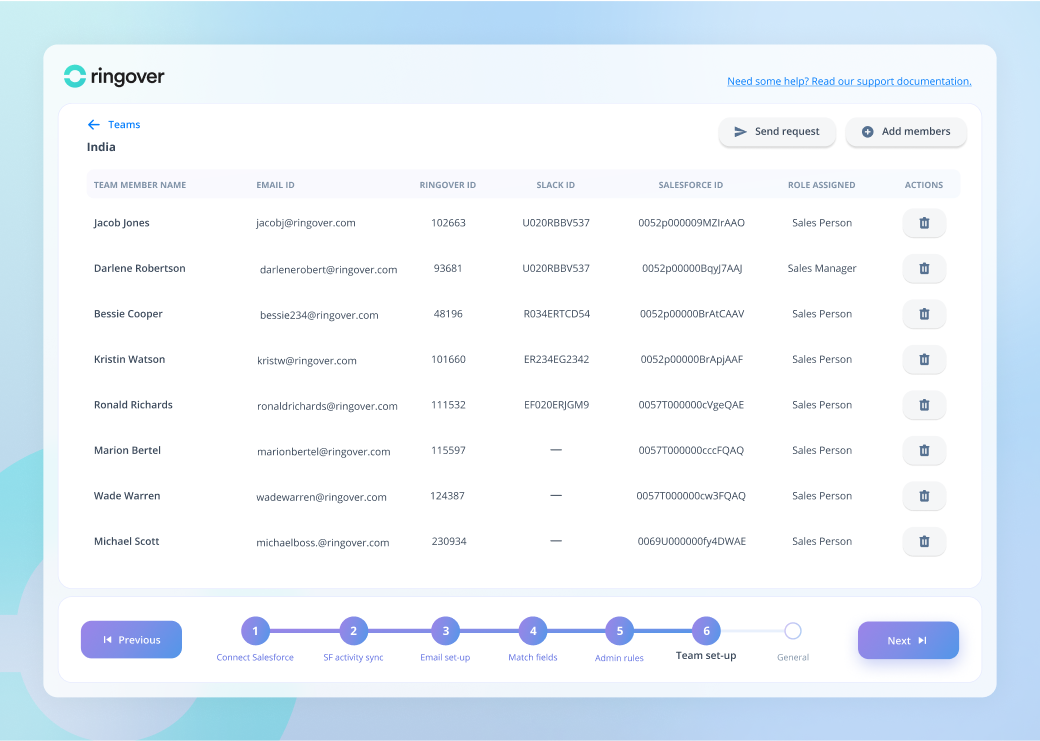
Task: Click the Ringover logo
Action: (x=114, y=76)
